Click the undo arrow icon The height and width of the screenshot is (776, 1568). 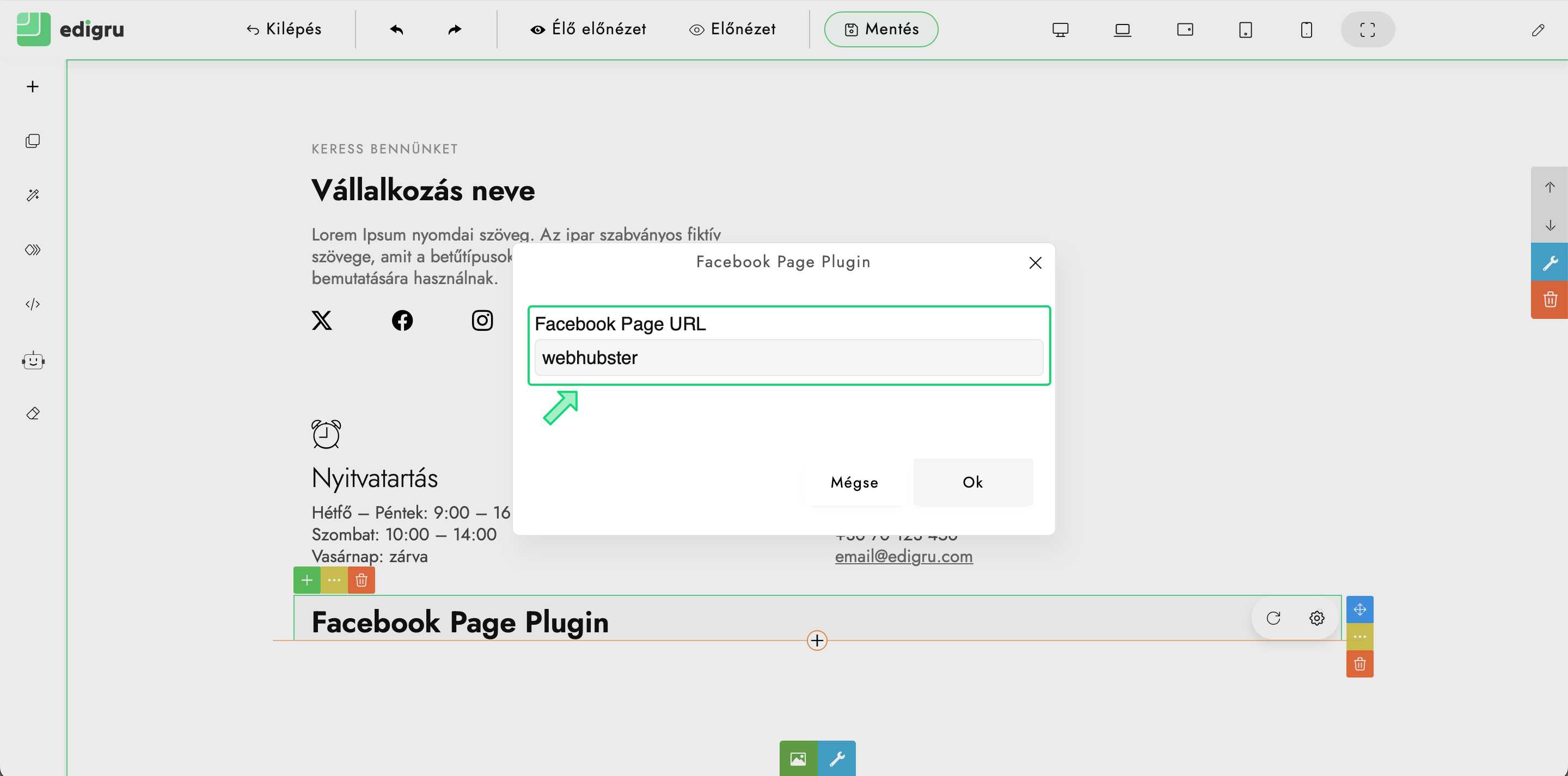click(396, 29)
